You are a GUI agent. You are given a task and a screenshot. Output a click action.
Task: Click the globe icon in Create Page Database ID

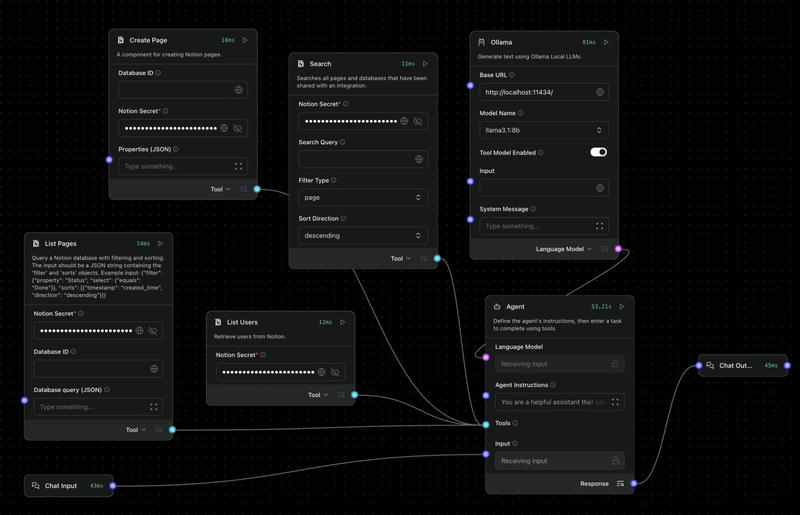click(239, 90)
